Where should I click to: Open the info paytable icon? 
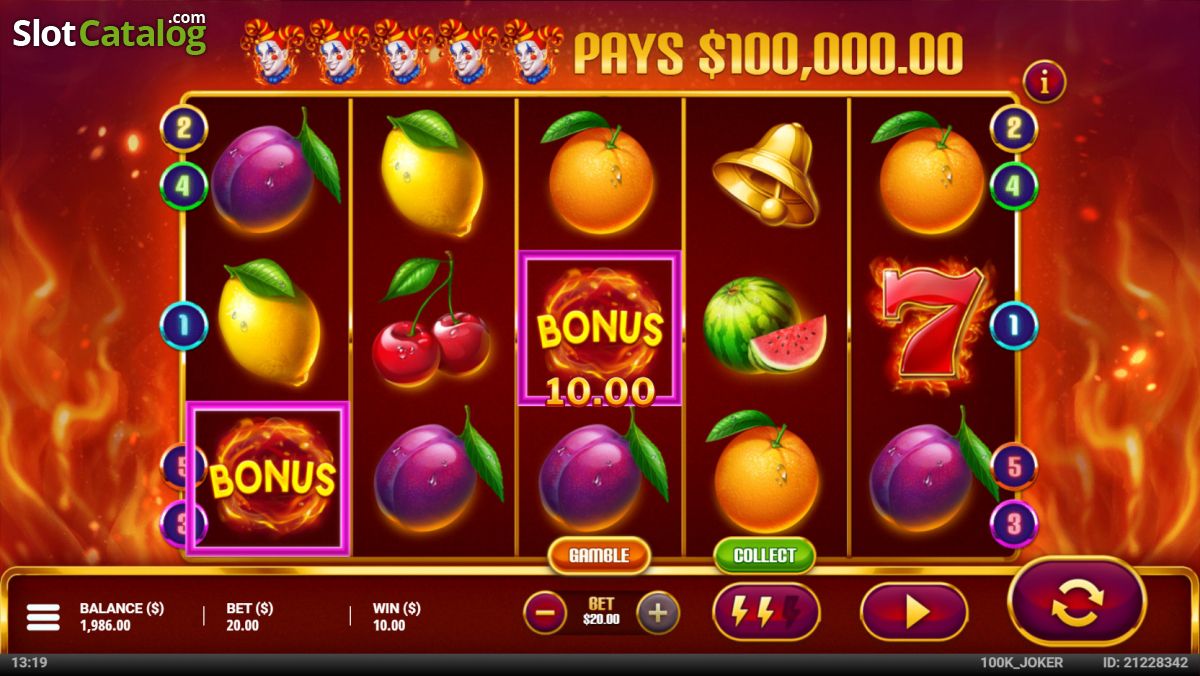[x=1045, y=83]
